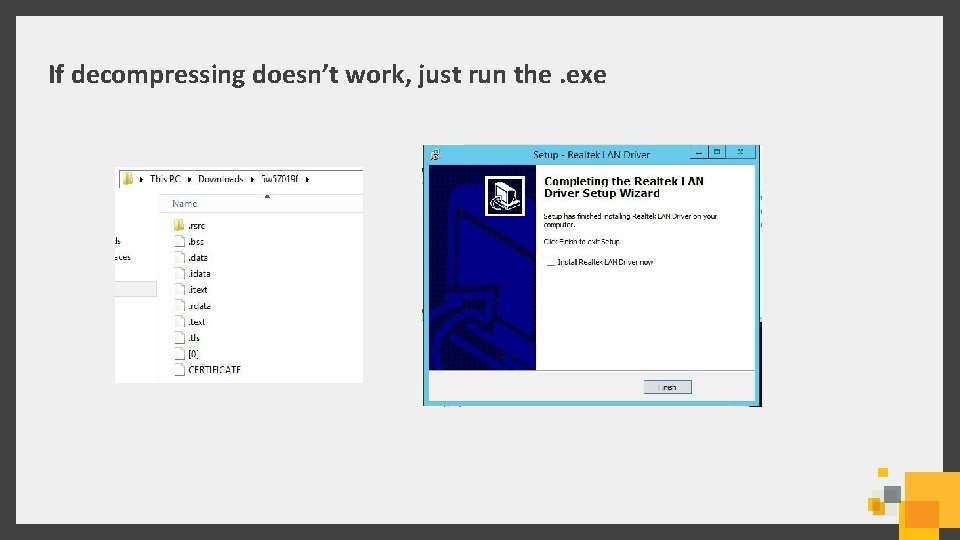Select the .bss file icon
960x540 pixels.
tap(179, 241)
